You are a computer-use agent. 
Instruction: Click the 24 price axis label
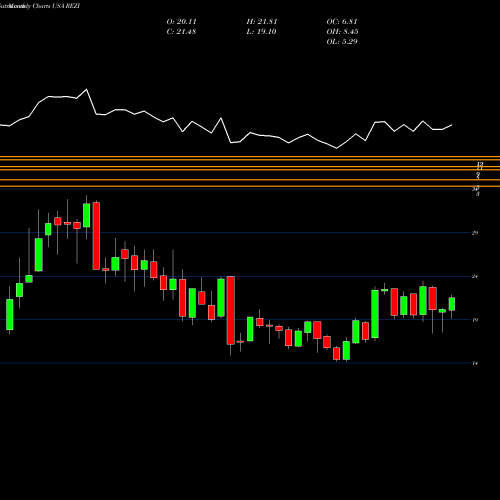tap(475, 276)
